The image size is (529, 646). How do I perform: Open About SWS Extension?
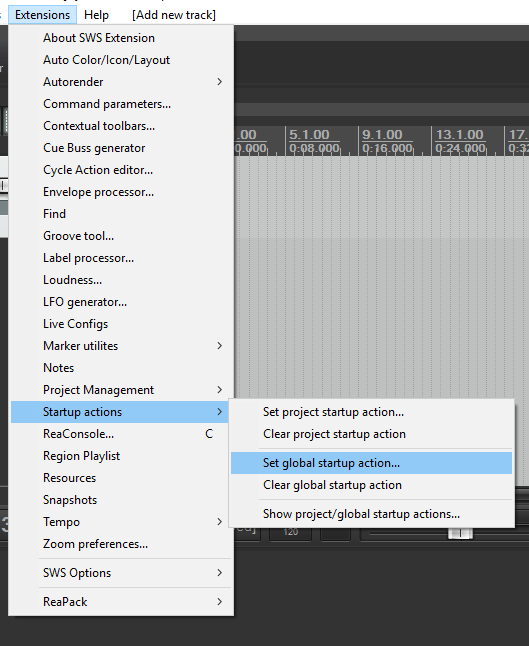tap(121, 38)
